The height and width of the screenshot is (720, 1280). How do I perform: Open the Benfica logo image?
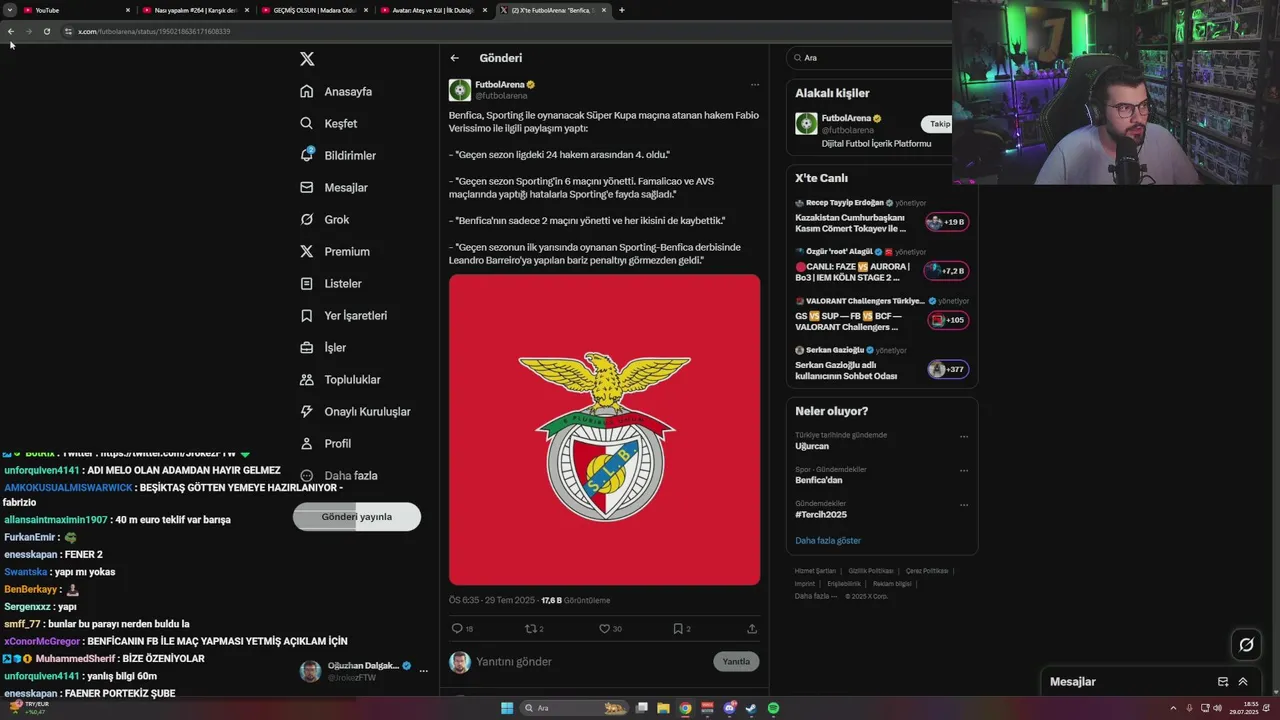click(x=604, y=430)
